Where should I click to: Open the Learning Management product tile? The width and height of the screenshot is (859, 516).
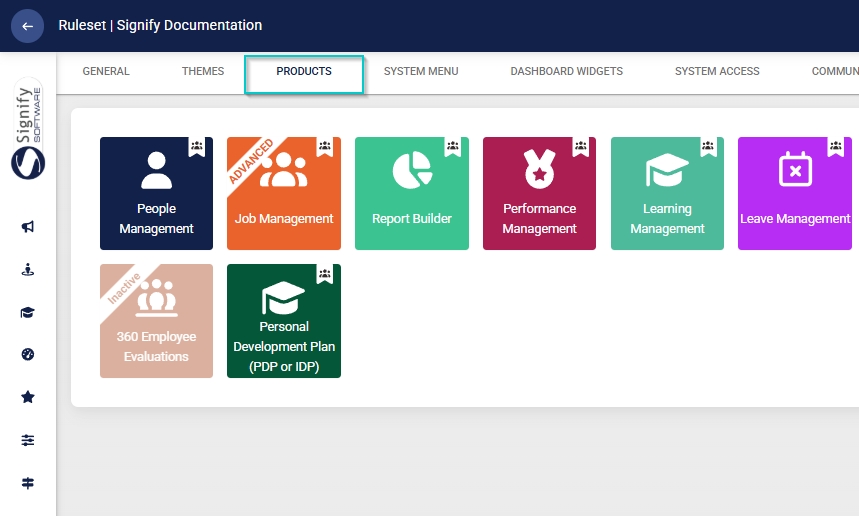coord(667,193)
